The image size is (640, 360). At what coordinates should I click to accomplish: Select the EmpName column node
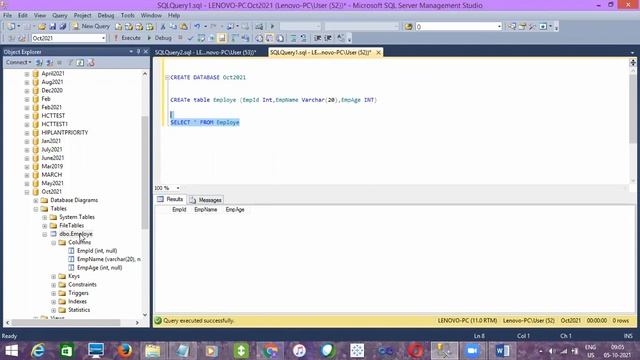click(x=109, y=259)
